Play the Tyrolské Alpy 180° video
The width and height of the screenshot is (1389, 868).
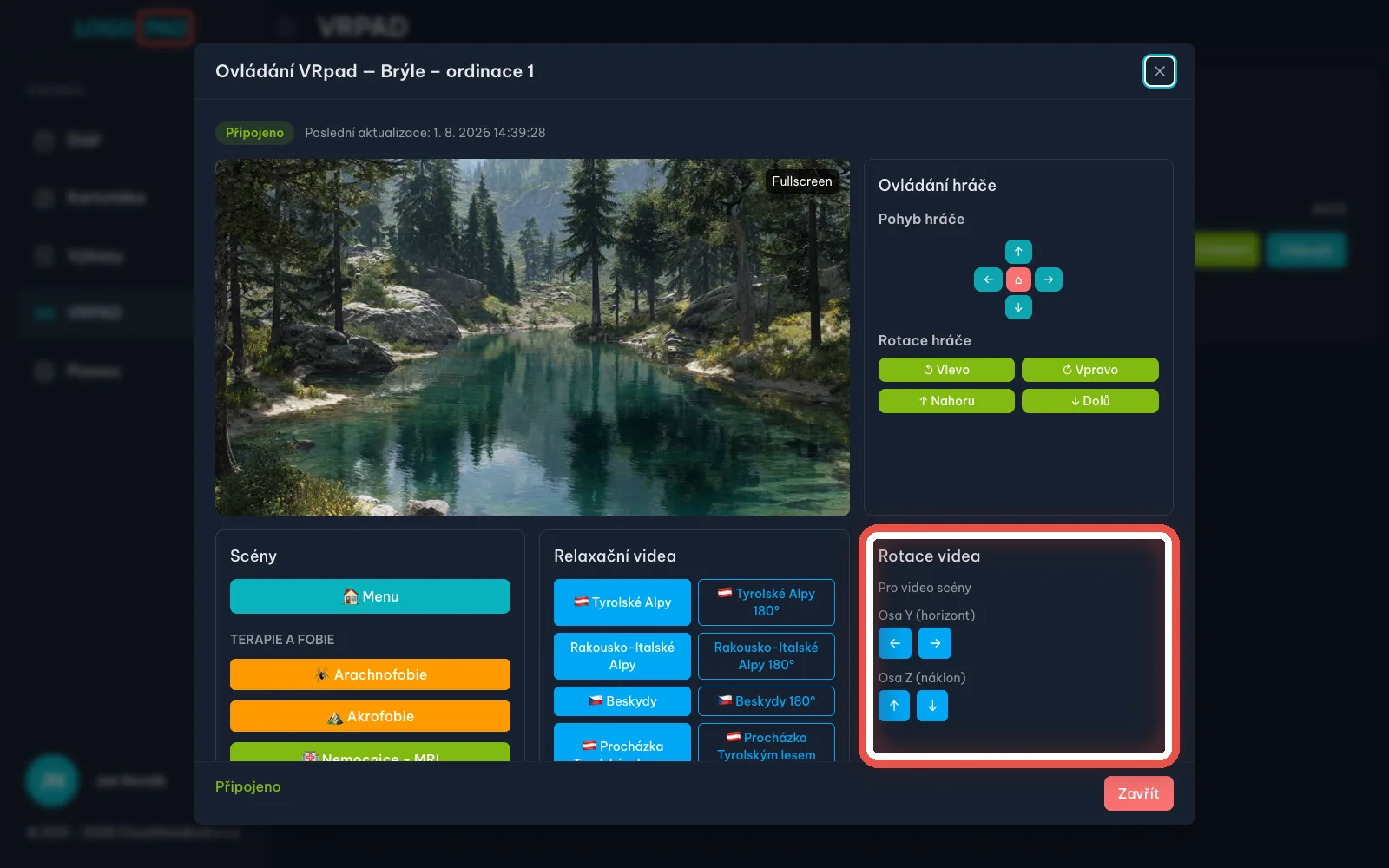point(767,602)
